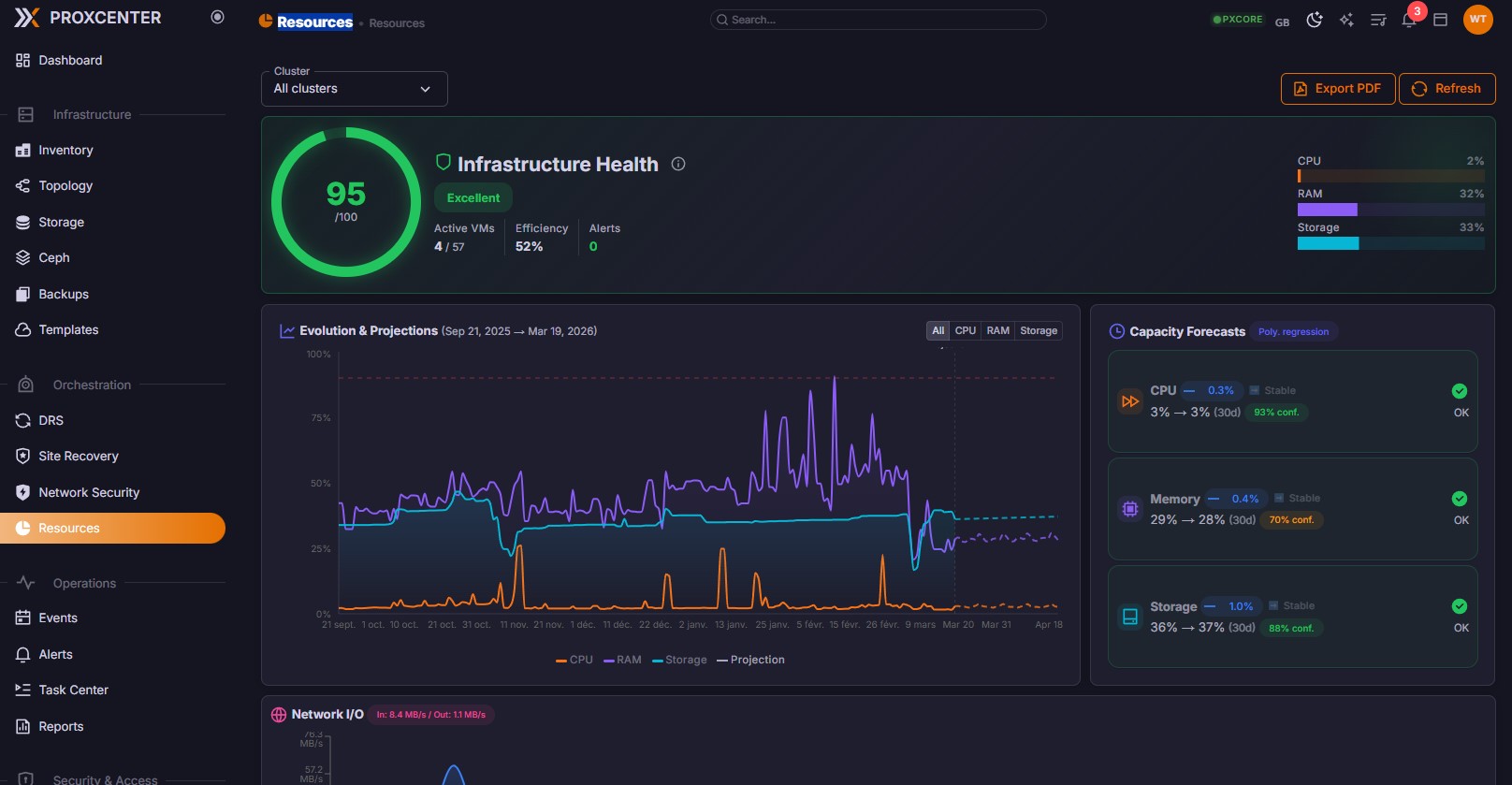
Task: Open the notifications bell
Action: point(1409,21)
